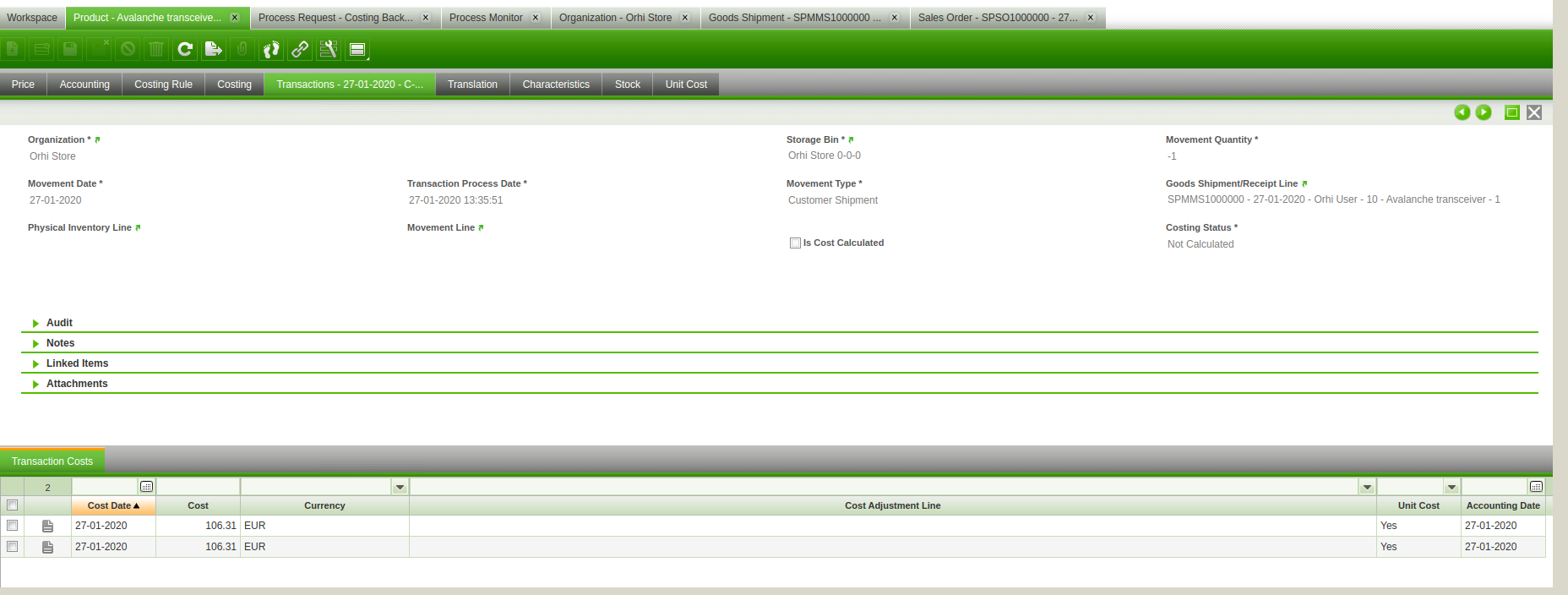Close the Organization - Orhi Store tab

pos(685,18)
